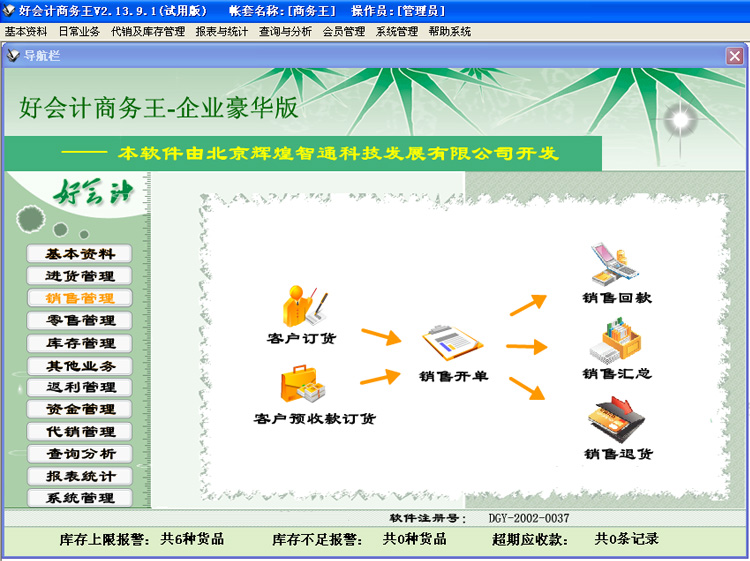
Task: Open the 日常业务 menu
Action: pos(79,32)
